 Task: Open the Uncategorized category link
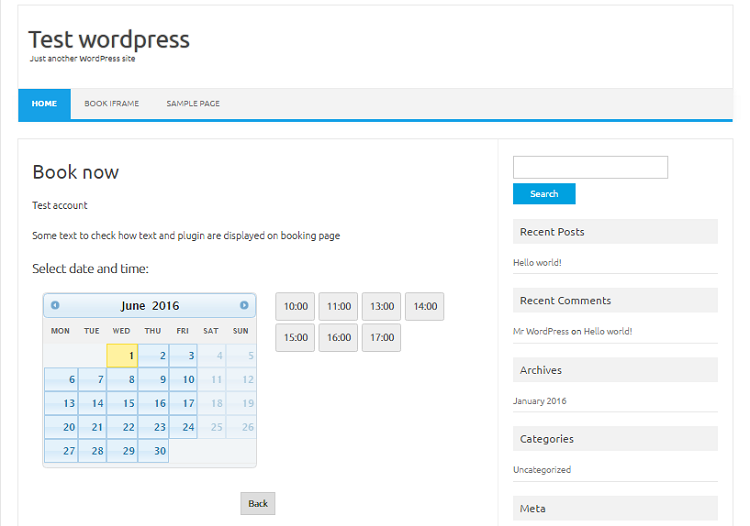click(x=542, y=470)
